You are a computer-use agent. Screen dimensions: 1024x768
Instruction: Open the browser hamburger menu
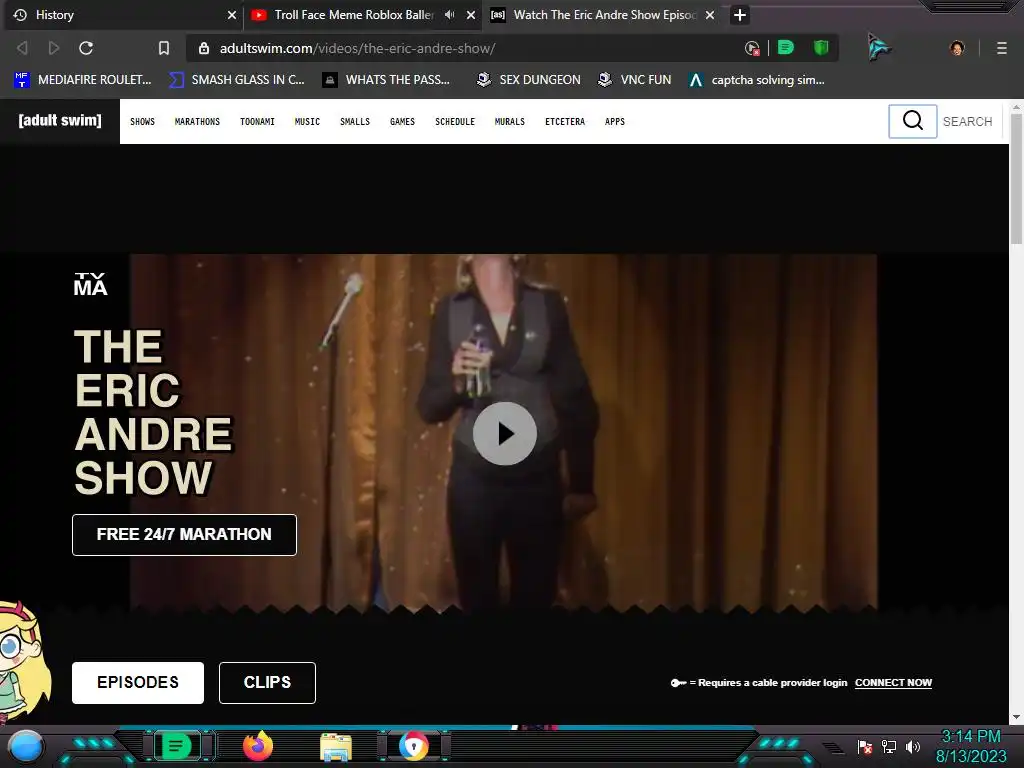(1002, 48)
